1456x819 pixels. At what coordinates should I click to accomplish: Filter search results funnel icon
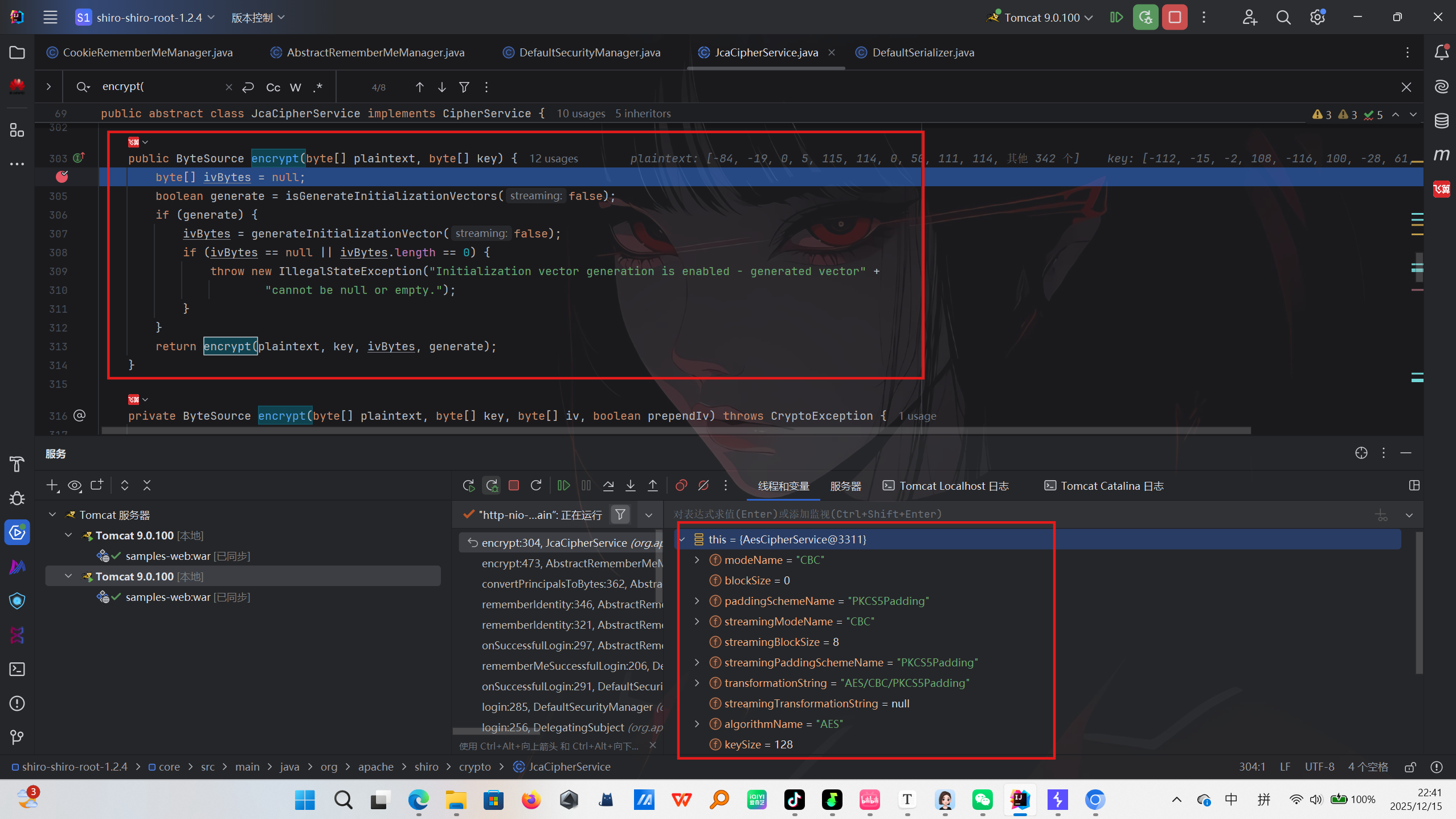464,87
